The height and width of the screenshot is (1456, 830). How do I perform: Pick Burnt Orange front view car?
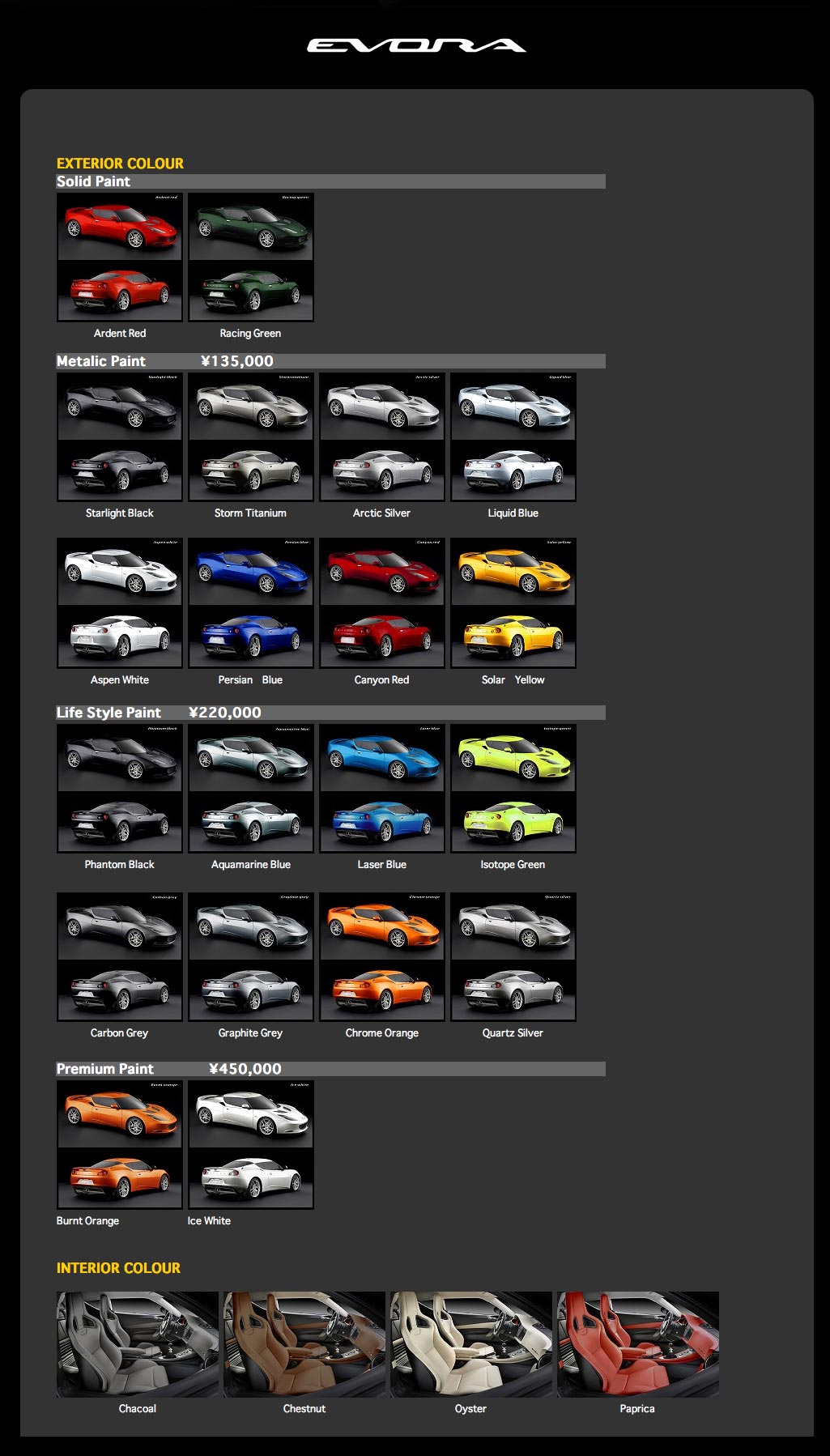point(120,1114)
